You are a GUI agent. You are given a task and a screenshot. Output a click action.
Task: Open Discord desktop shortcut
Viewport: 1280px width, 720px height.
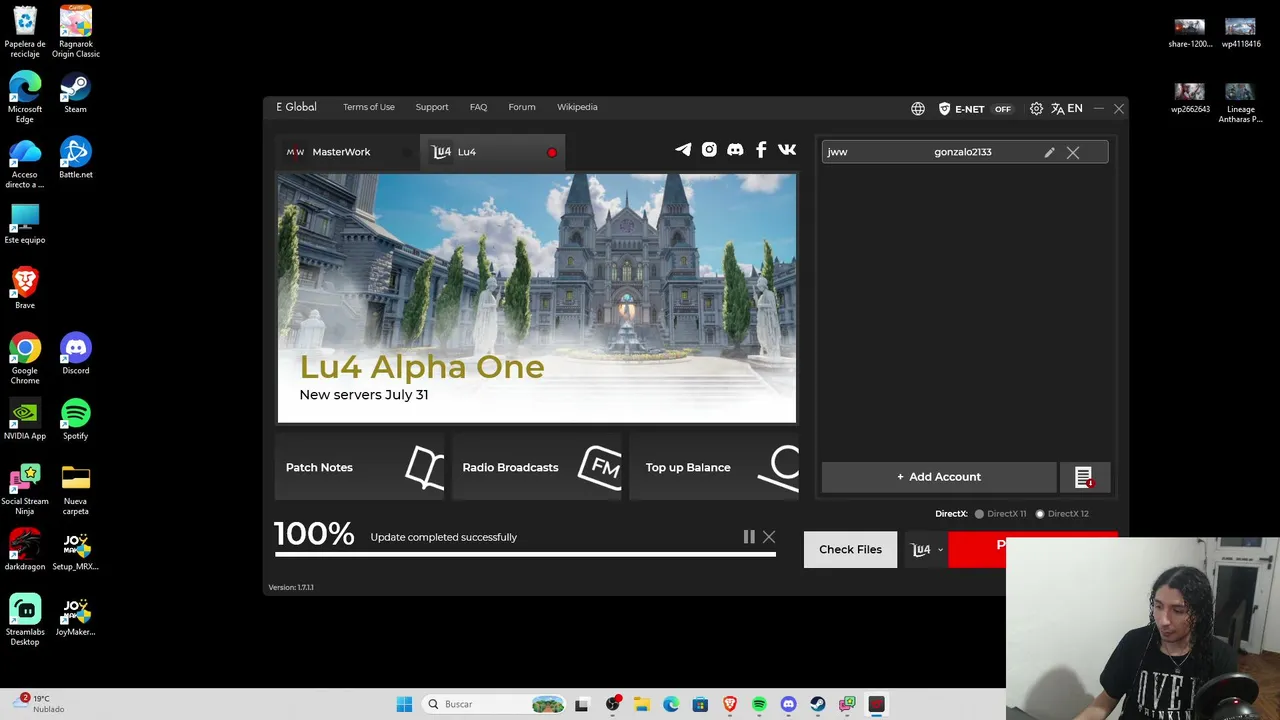pyautogui.click(x=76, y=354)
